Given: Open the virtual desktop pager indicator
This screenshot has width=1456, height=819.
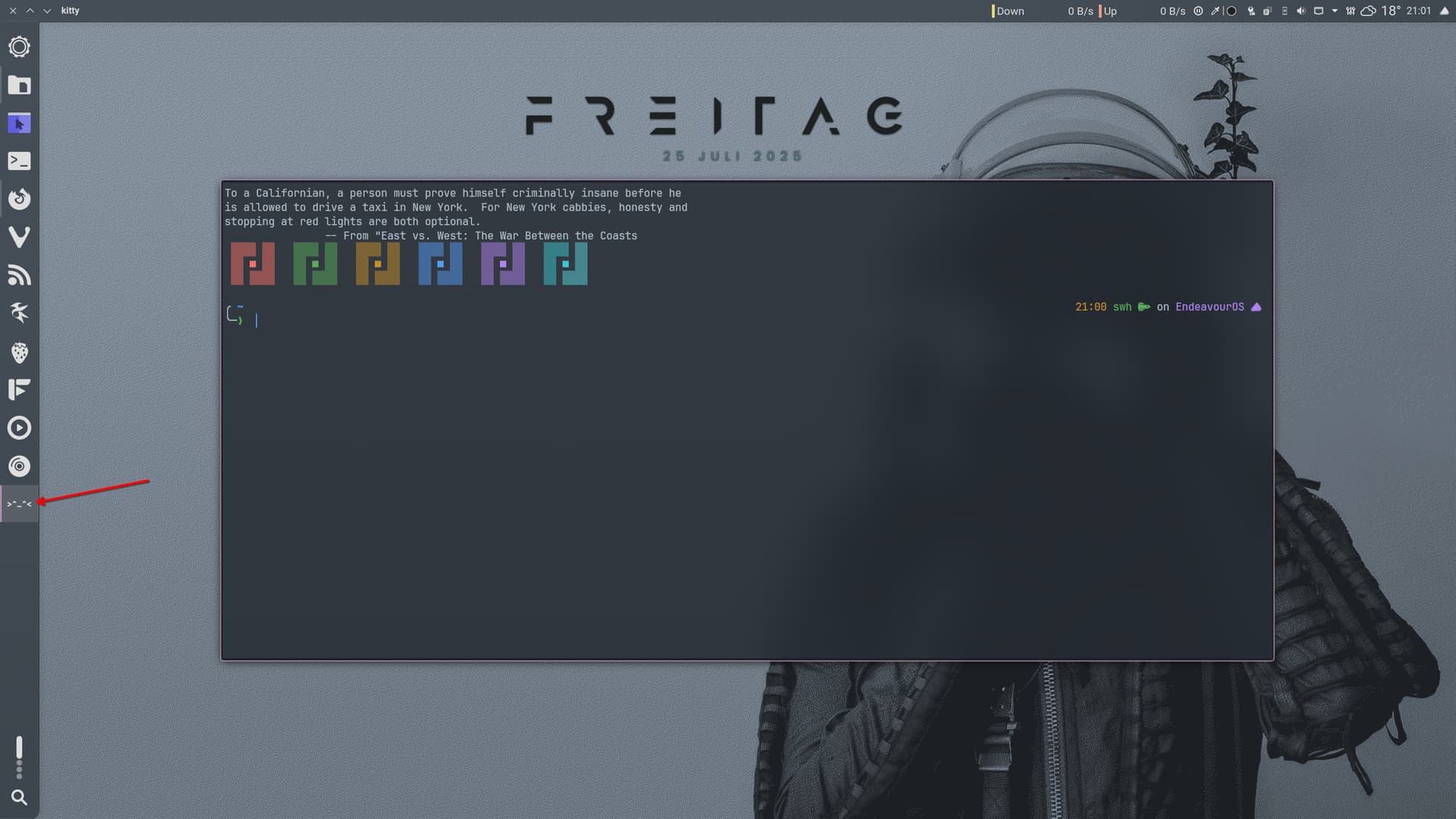Looking at the screenshot, I should [x=19, y=757].
